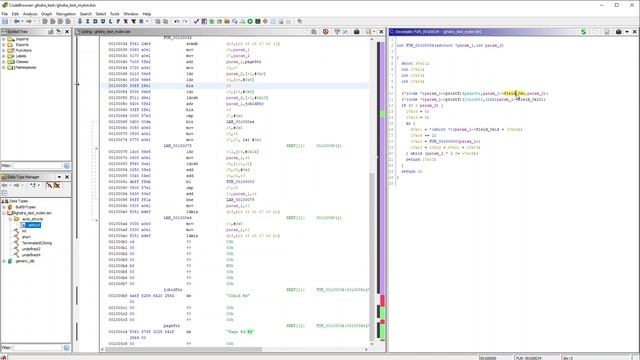Click the Data Type Manager back arrow
The image size is (640, 360).
click(x=5, y=185)
